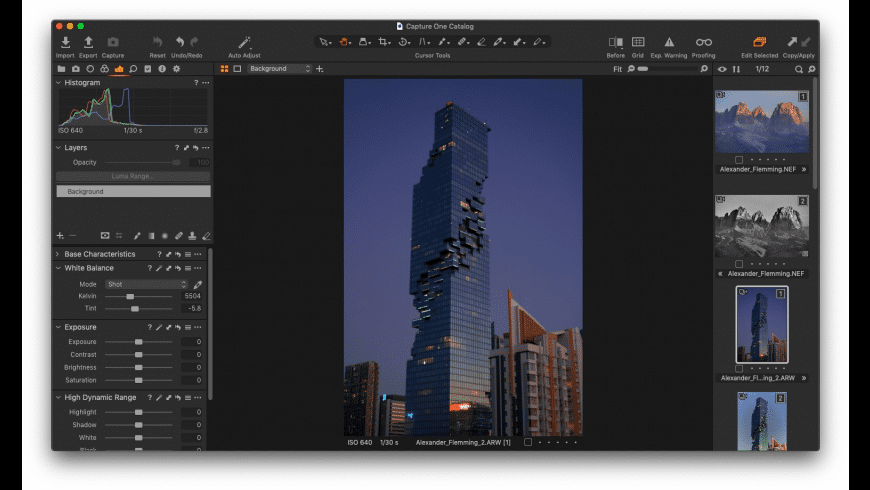This screenshot has width=870, height=490.
Task: Select Healing Mask bandage in Layers panel
Action: tap(179, 236)
